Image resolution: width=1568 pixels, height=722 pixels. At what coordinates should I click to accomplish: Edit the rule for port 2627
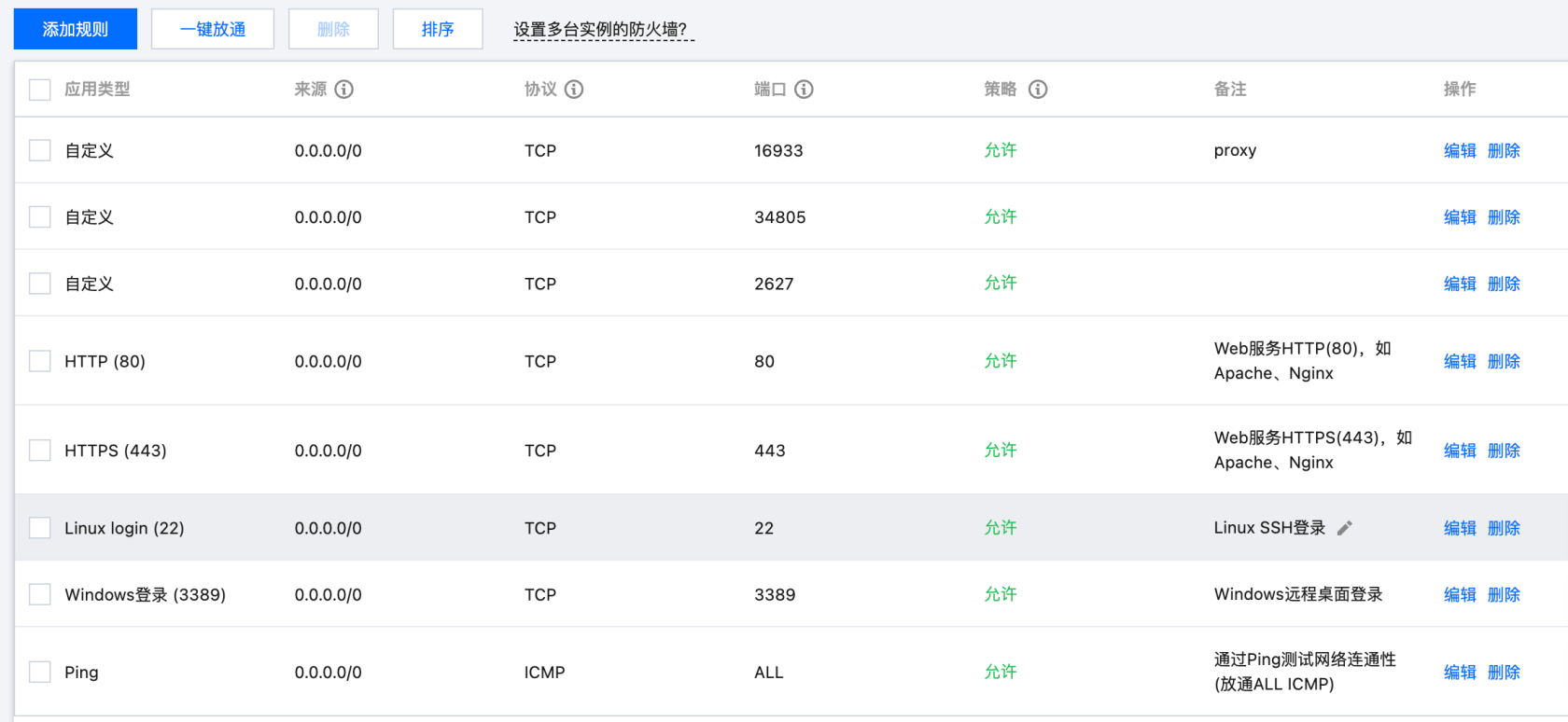pos(1460,284)
